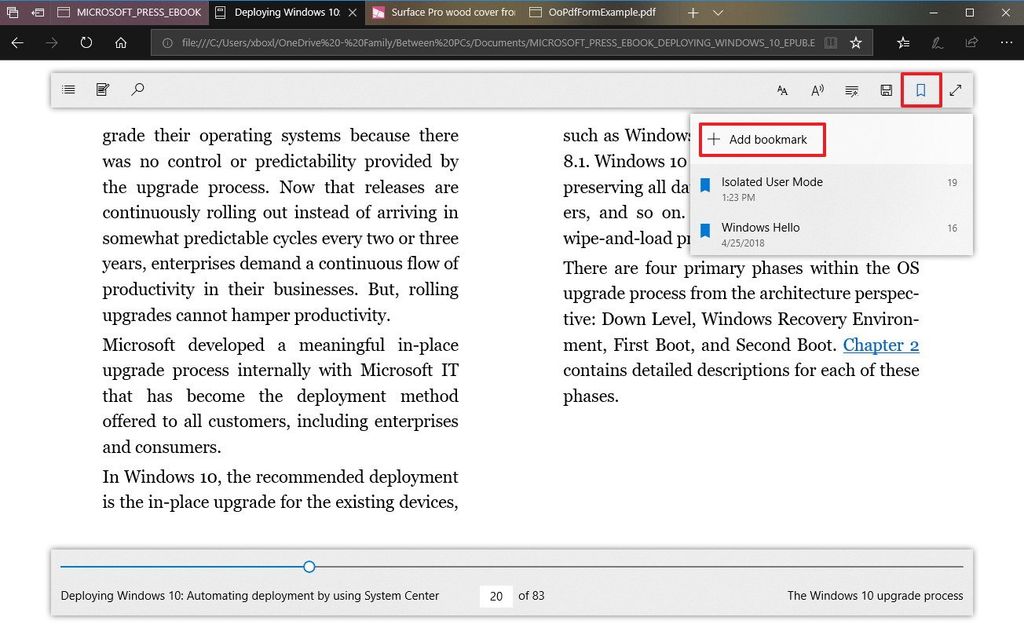Open the Settings and more menu
The width and height of the screenshot is (1024, 628).
point(1007,42)
